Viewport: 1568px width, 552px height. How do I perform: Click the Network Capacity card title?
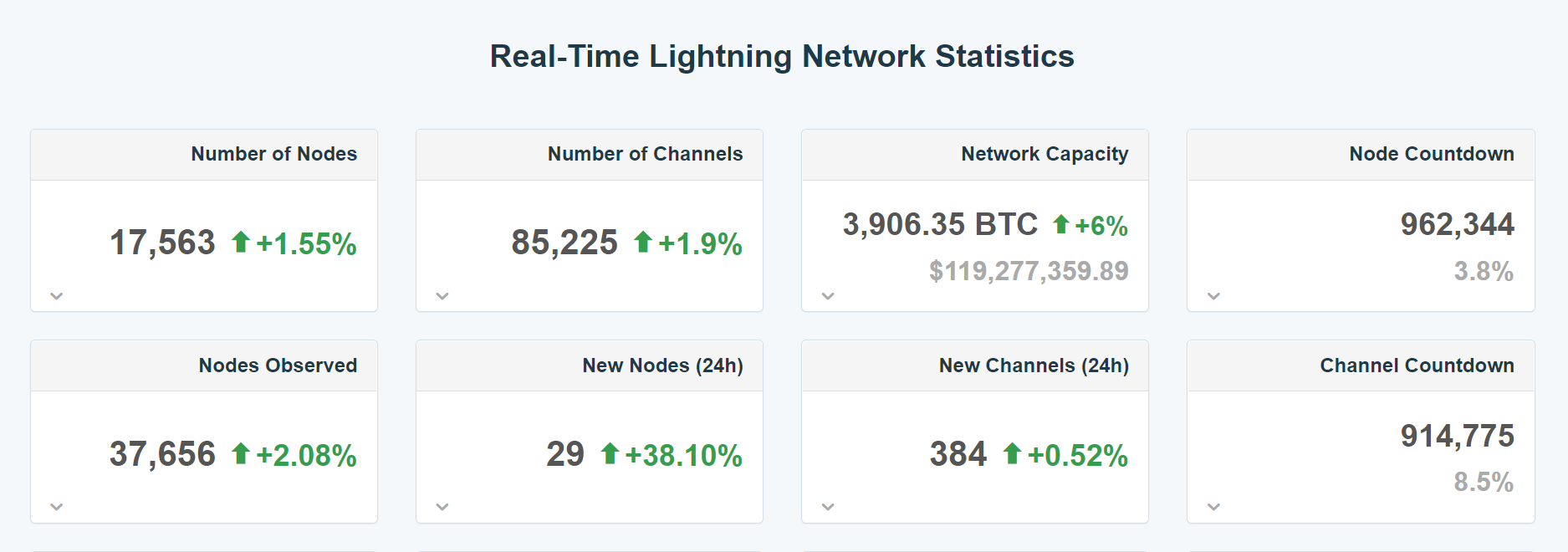click(x=1044, y=154)
